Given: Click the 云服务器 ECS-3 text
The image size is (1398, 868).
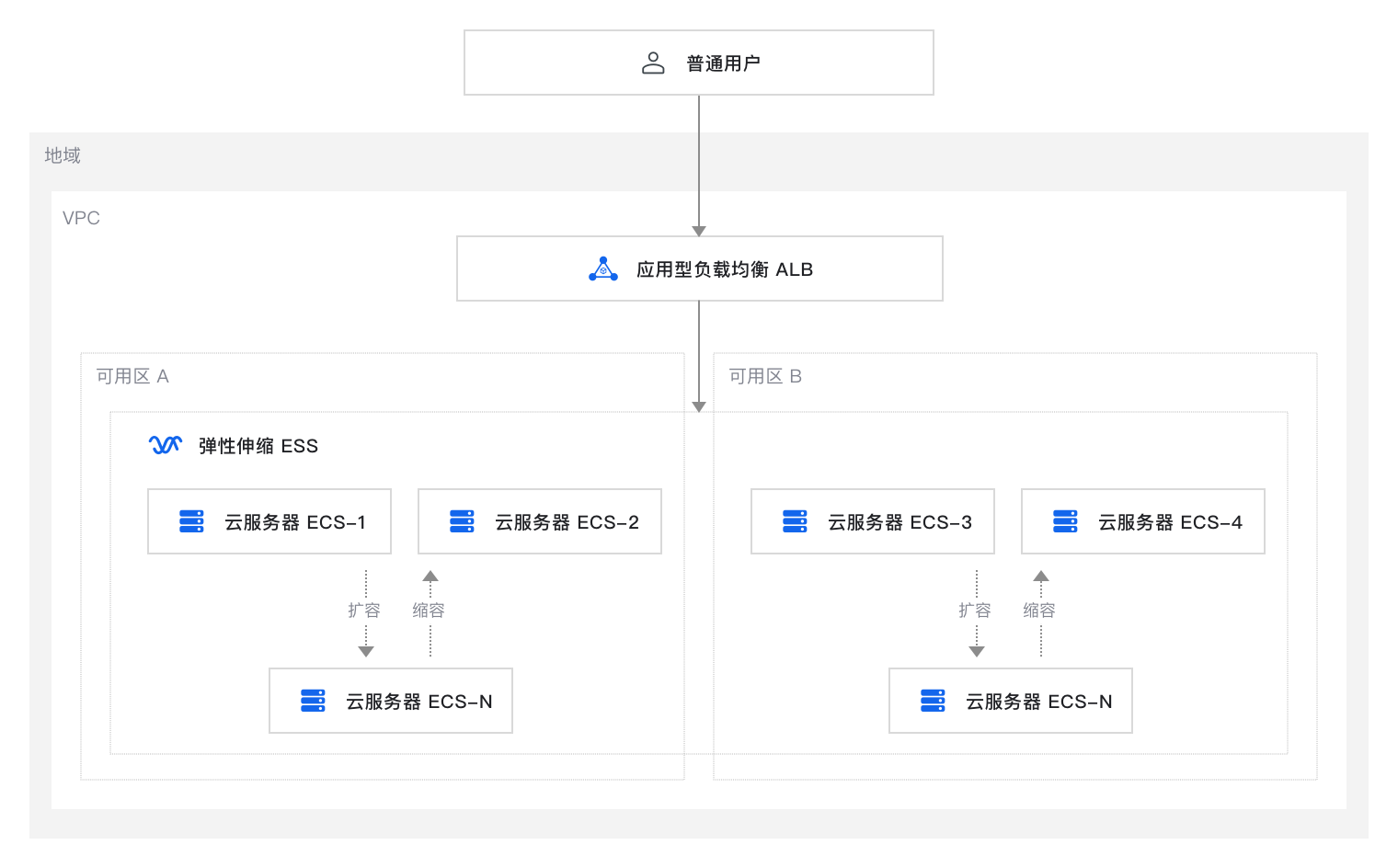Looking at the screenshot, I should pyautogui.click(x=900, y=522).
